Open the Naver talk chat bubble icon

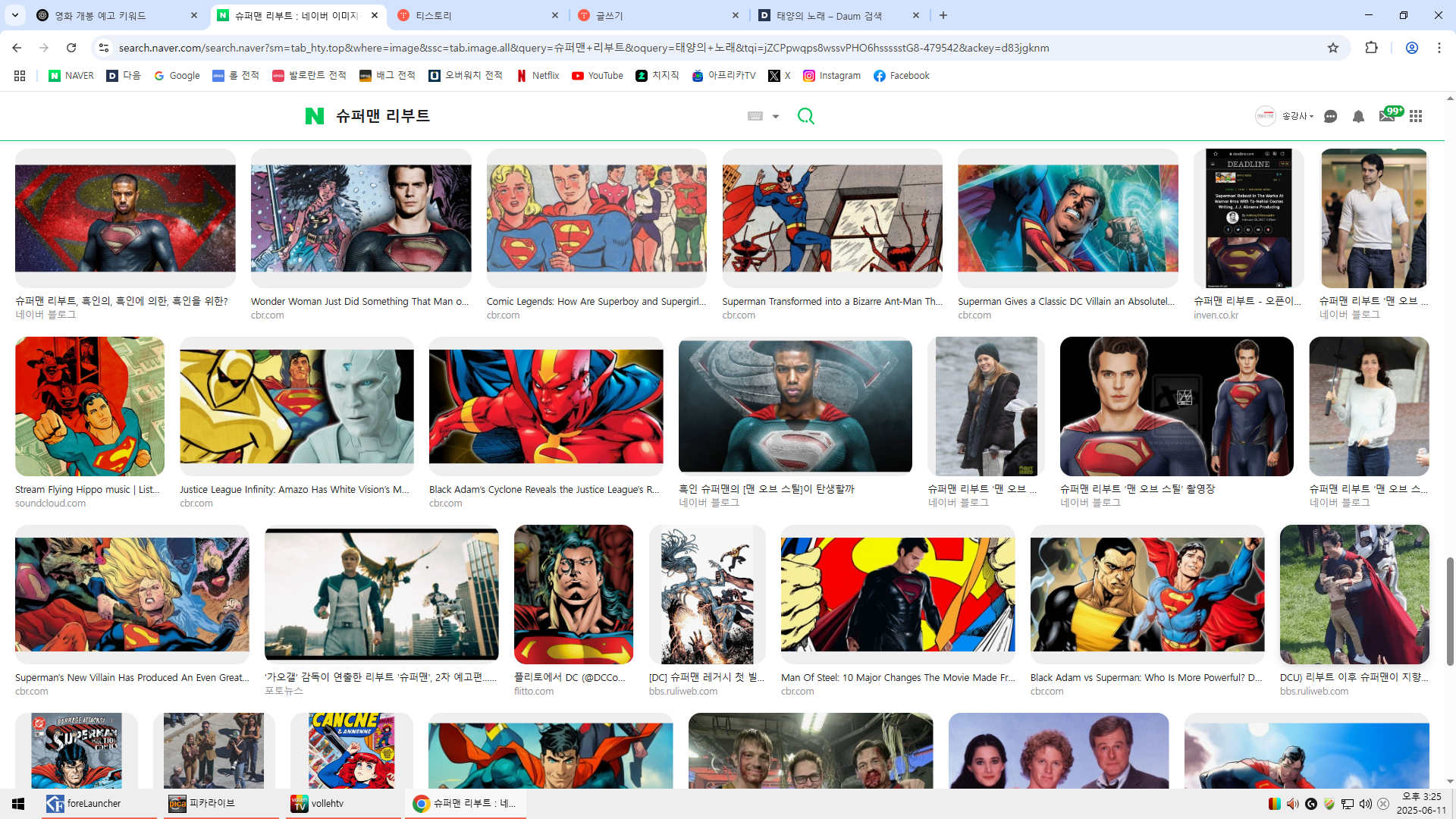click(x=1330, y=116)
